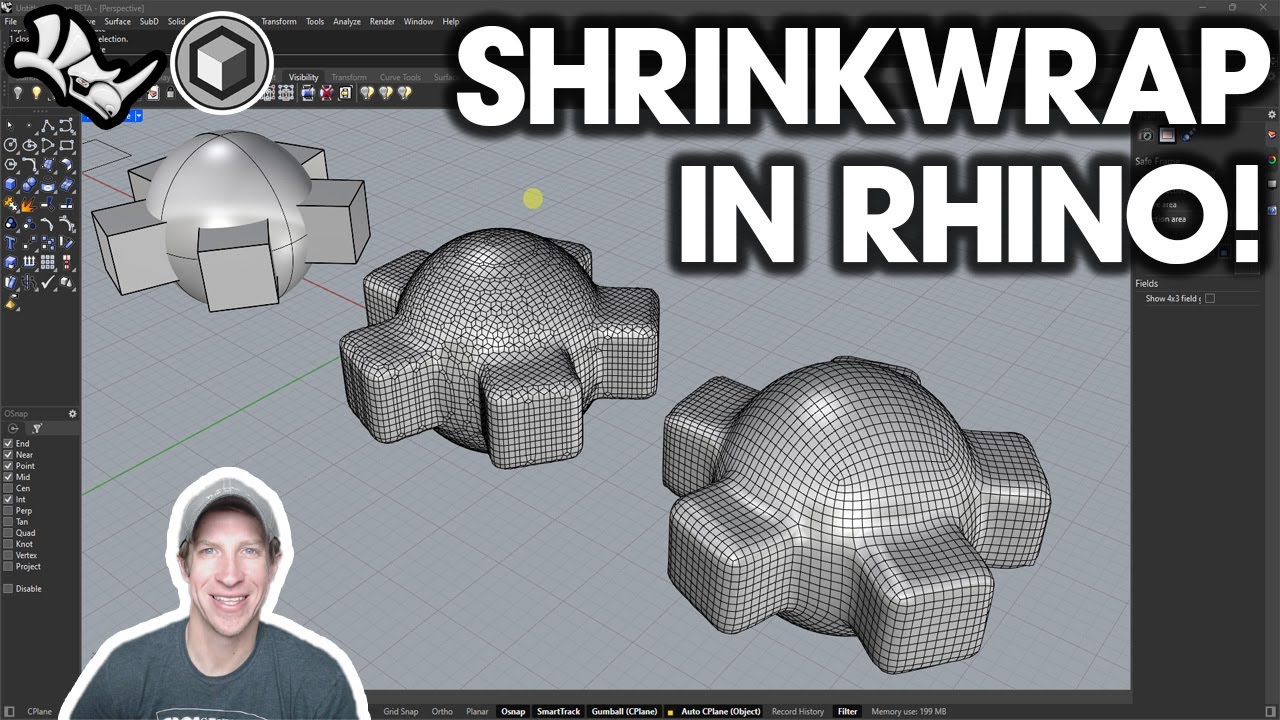This screenshot has width=1280, height=720.
Task: Toggle Planar mode in status bar
Action: pos(477,711)
